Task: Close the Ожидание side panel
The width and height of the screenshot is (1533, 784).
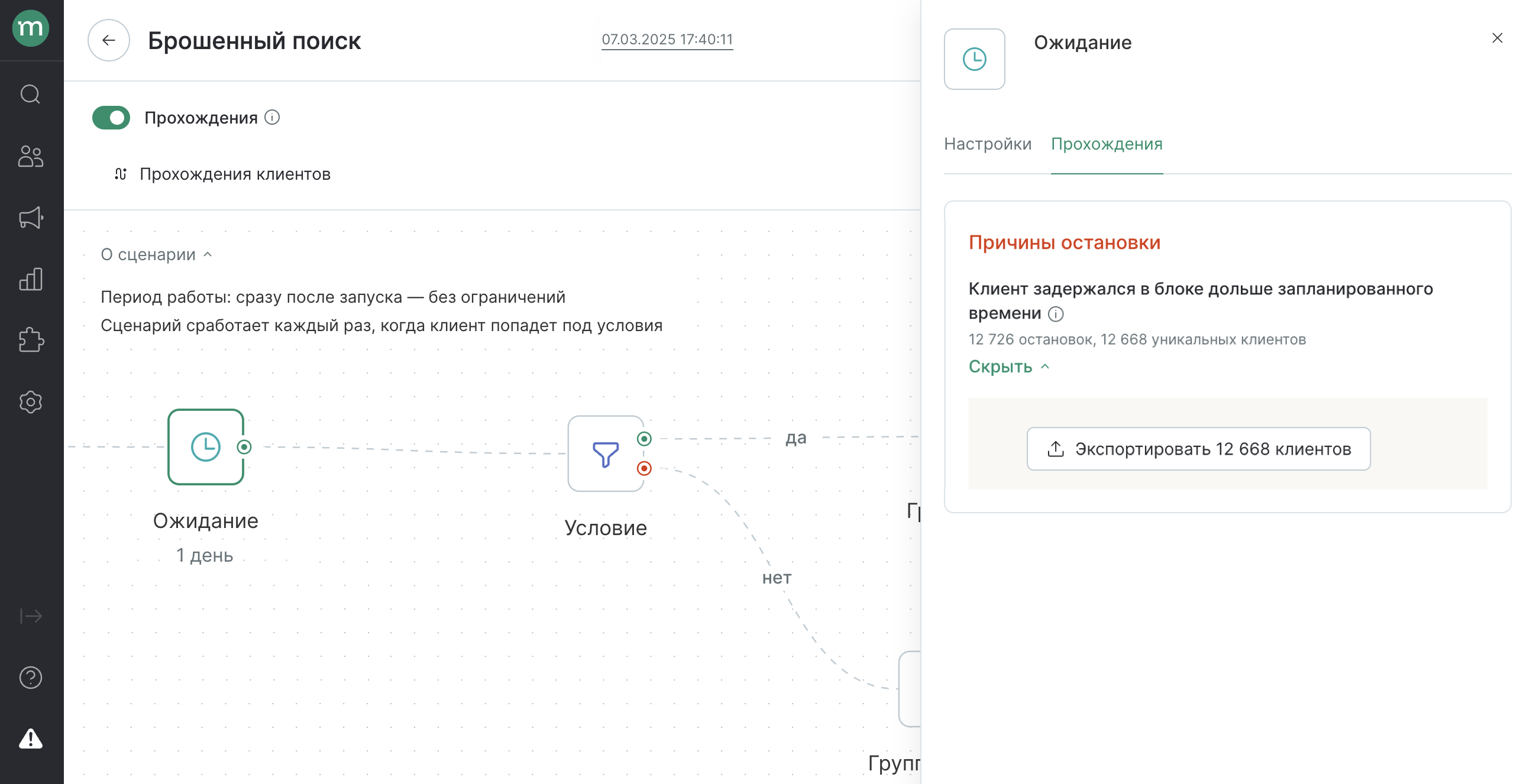Action: [x=1498, y=38]
